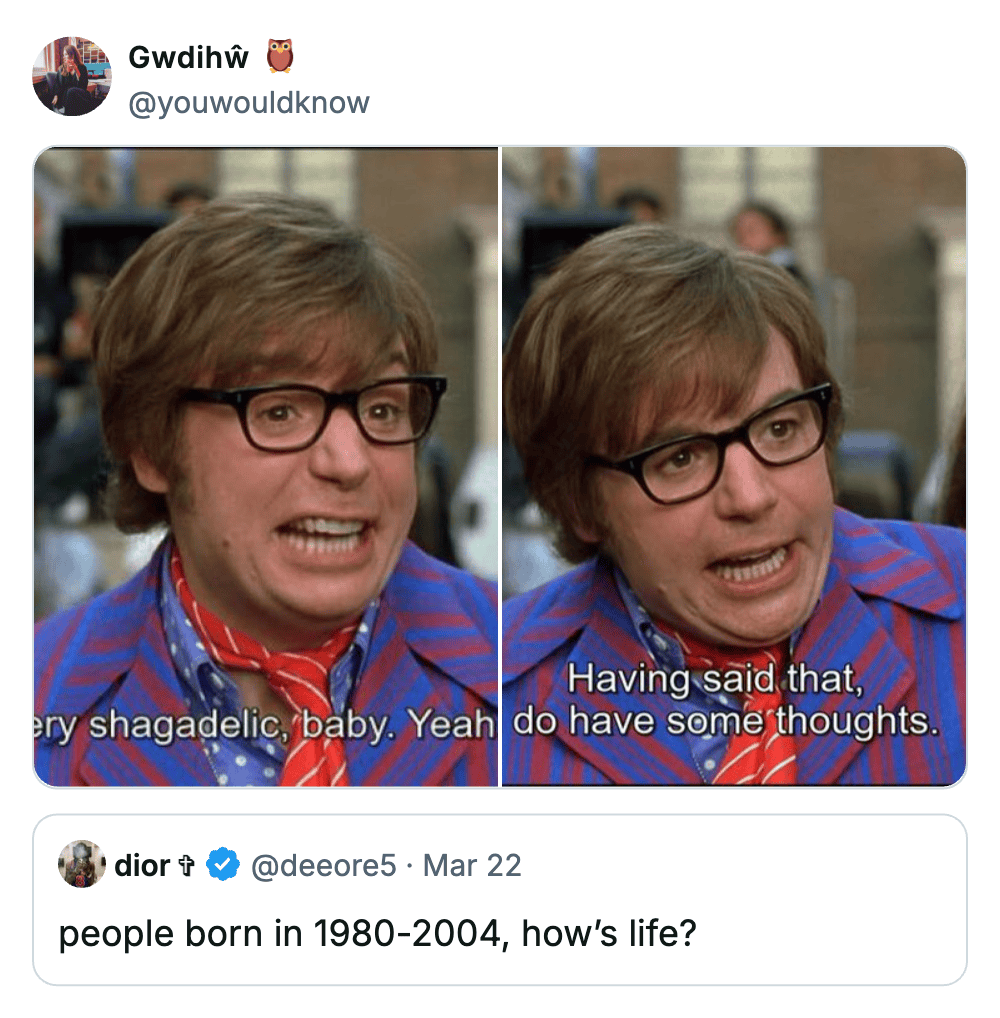This screenshot has width=1000, height=1018.
Task: Click the owl emoji beside Gwdihŵ
Action: (280, 57)
